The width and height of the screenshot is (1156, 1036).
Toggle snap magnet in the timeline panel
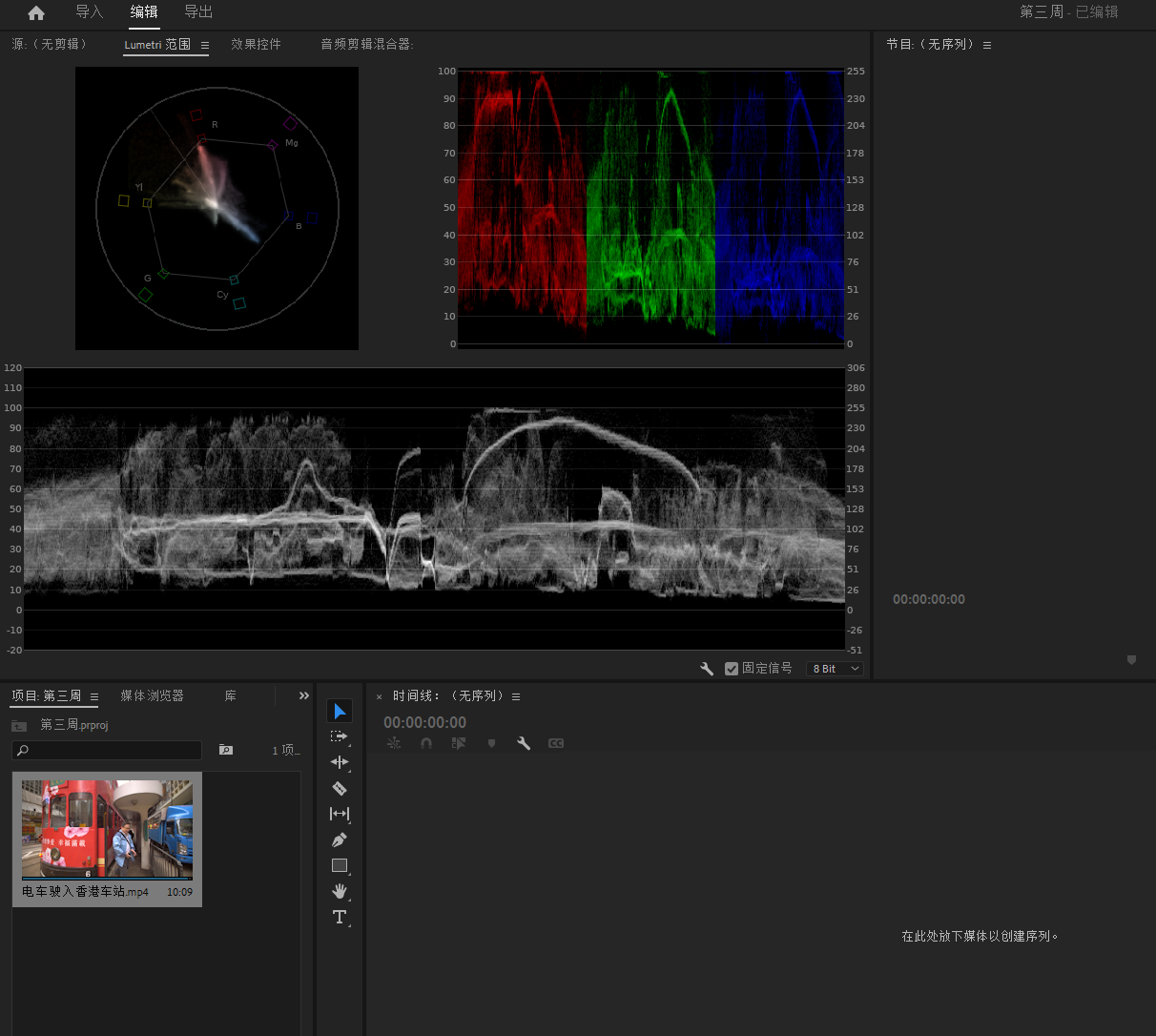pos(426,743)
